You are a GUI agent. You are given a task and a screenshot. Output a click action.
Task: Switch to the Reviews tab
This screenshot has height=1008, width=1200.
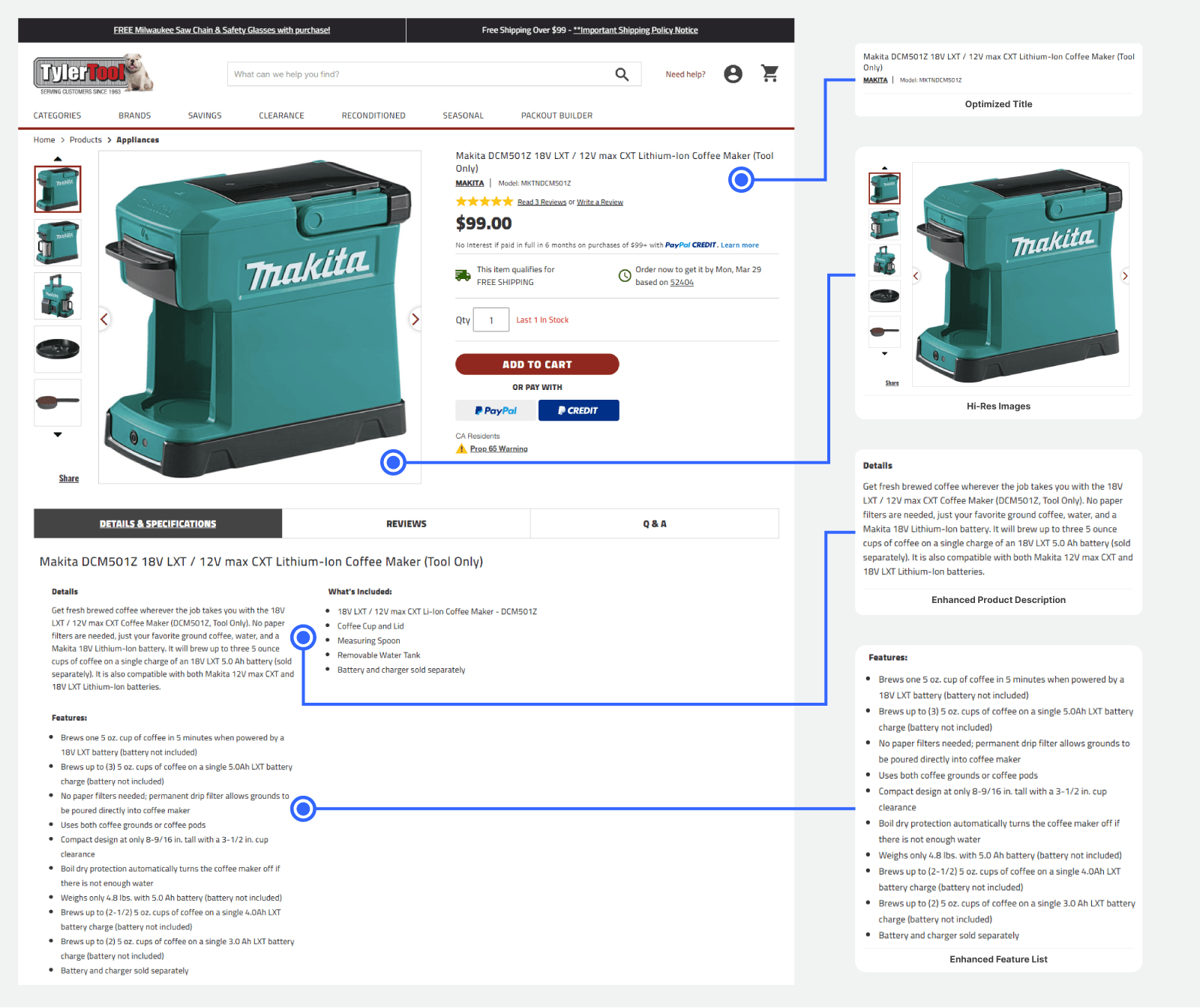(406, 523)
